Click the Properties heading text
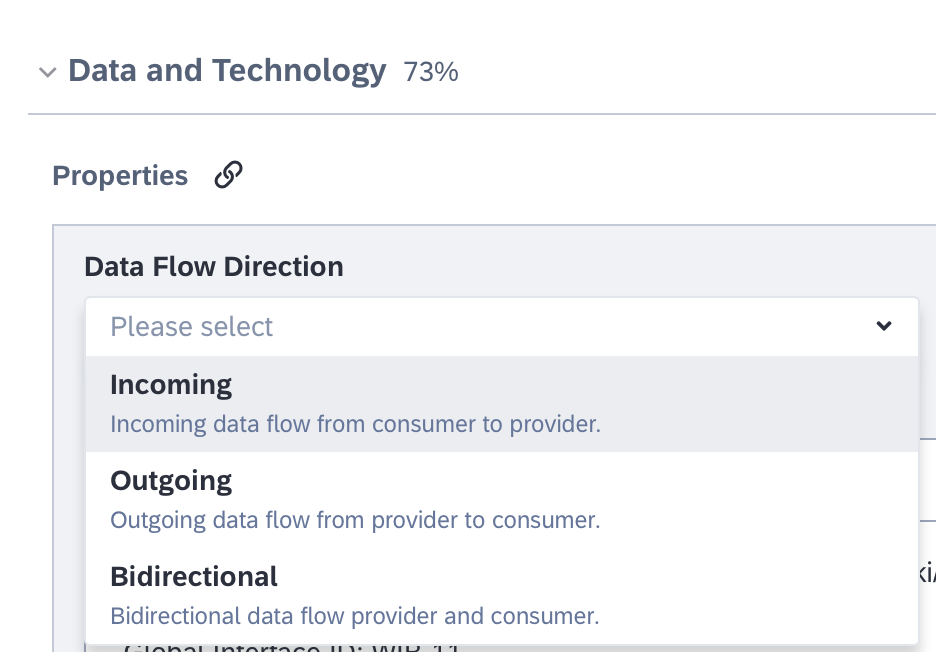Image resolution: width=936 pixels, height=652 pixels. click(x=120, y=176)
